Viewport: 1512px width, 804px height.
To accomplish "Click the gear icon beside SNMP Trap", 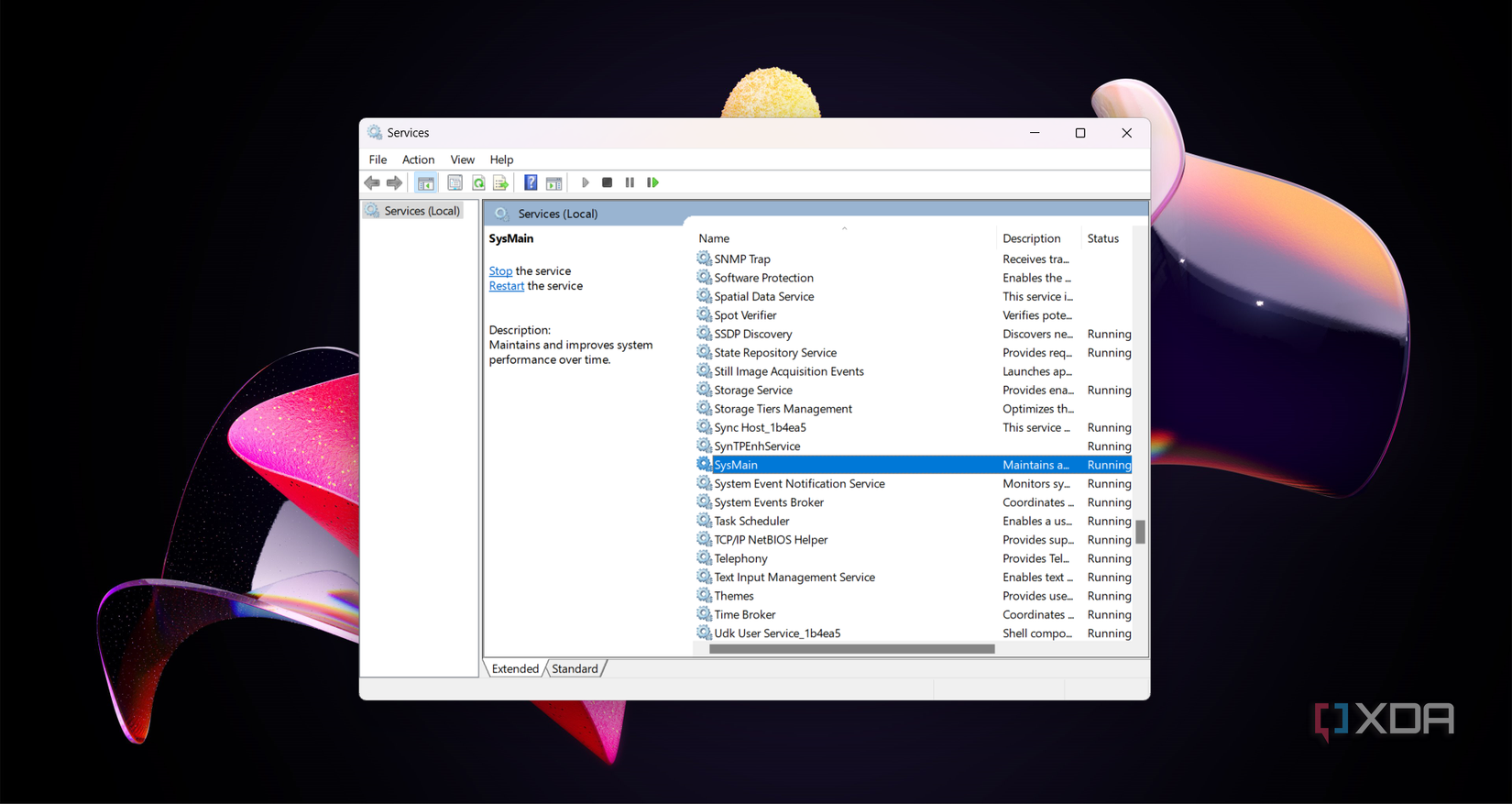I will click(x=704, y=259).
